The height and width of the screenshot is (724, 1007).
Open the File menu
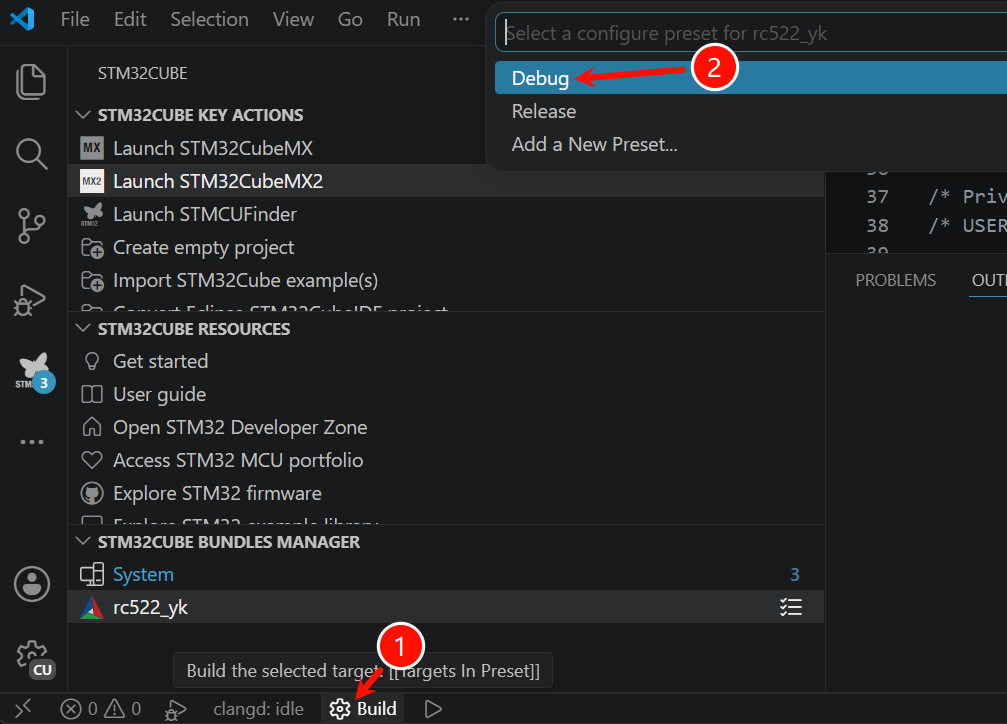75,19
